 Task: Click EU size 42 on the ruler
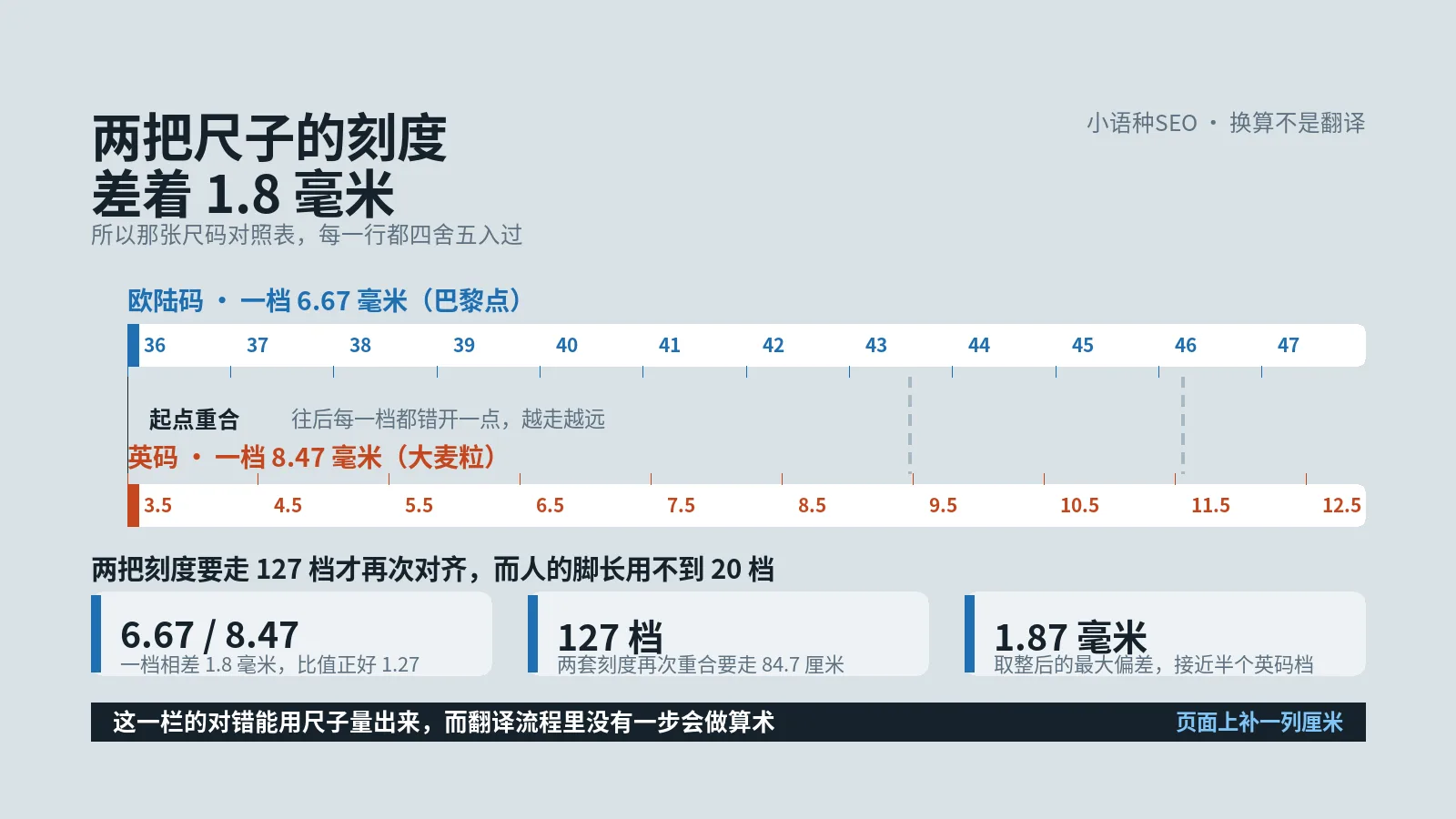point(773,346)
